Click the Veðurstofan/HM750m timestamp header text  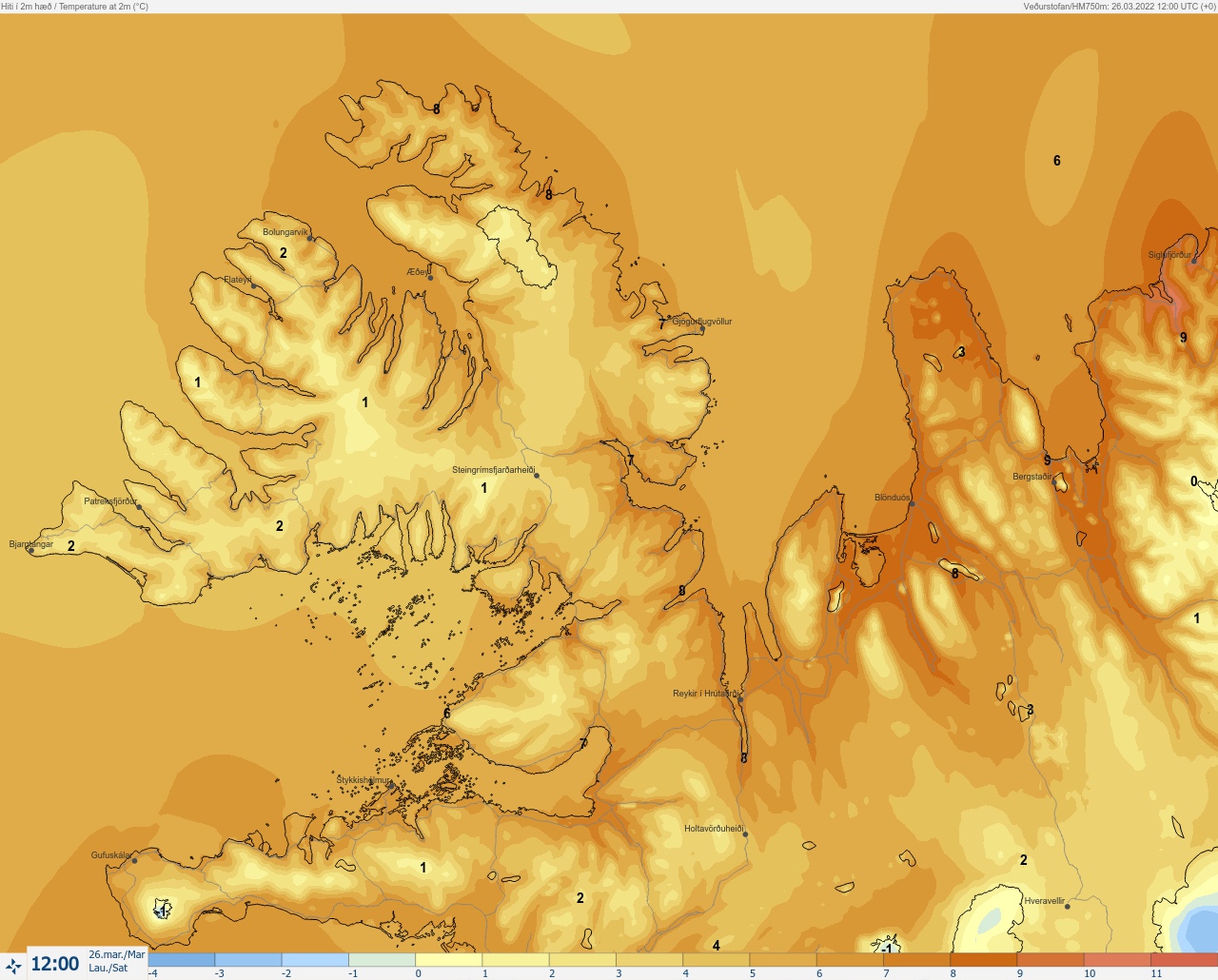(x=1119, y=7)
